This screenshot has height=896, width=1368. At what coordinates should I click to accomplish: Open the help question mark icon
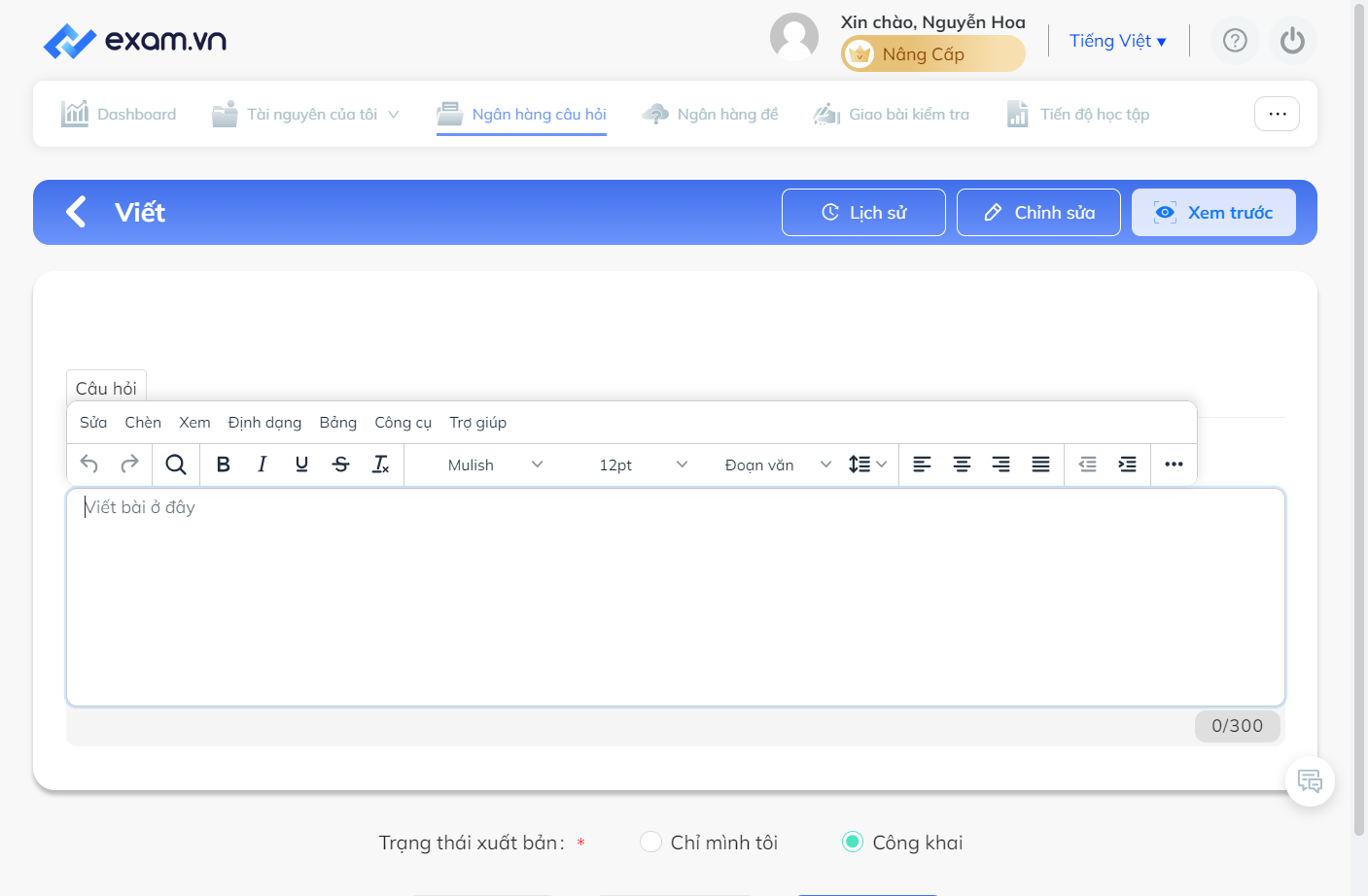(1235, 41)
